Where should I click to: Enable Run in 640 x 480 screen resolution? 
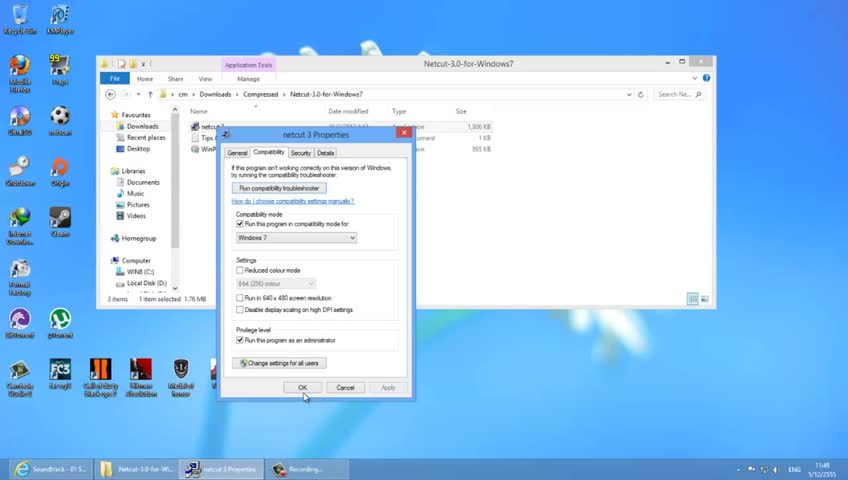pyautogui.click(x=240, y=298)
